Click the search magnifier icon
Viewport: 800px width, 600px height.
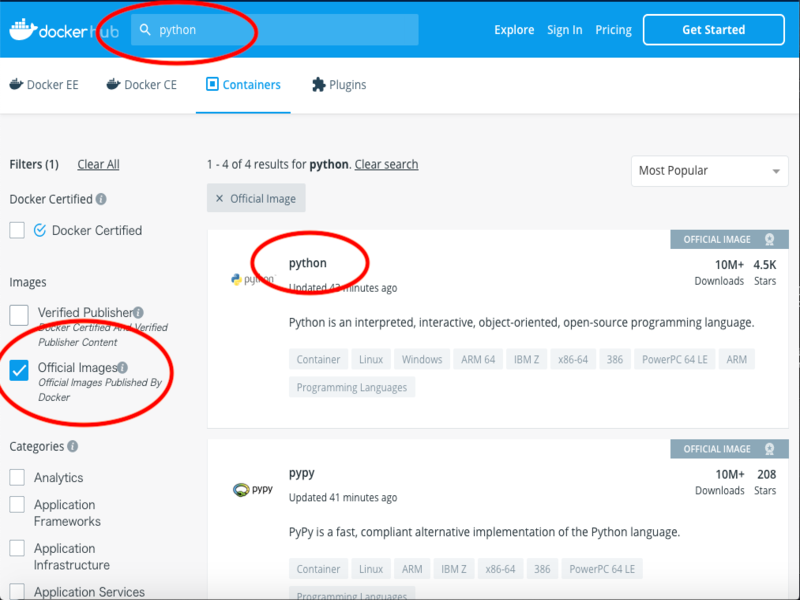145,30
